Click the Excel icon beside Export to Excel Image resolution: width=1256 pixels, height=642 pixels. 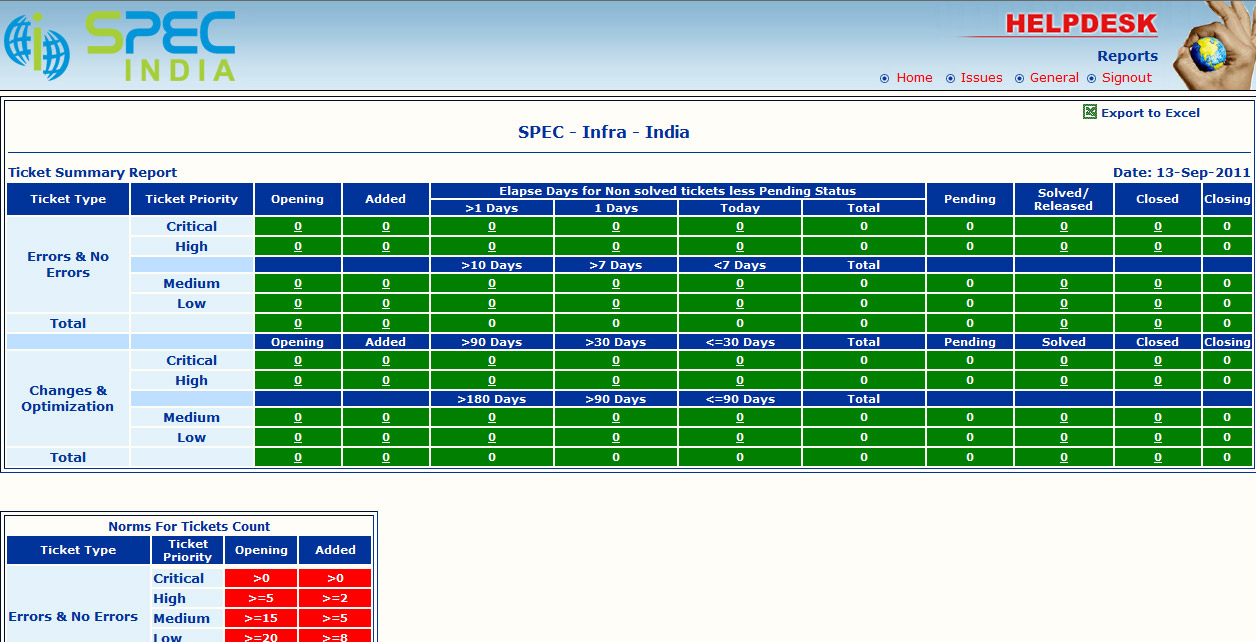coord(1090,112)
